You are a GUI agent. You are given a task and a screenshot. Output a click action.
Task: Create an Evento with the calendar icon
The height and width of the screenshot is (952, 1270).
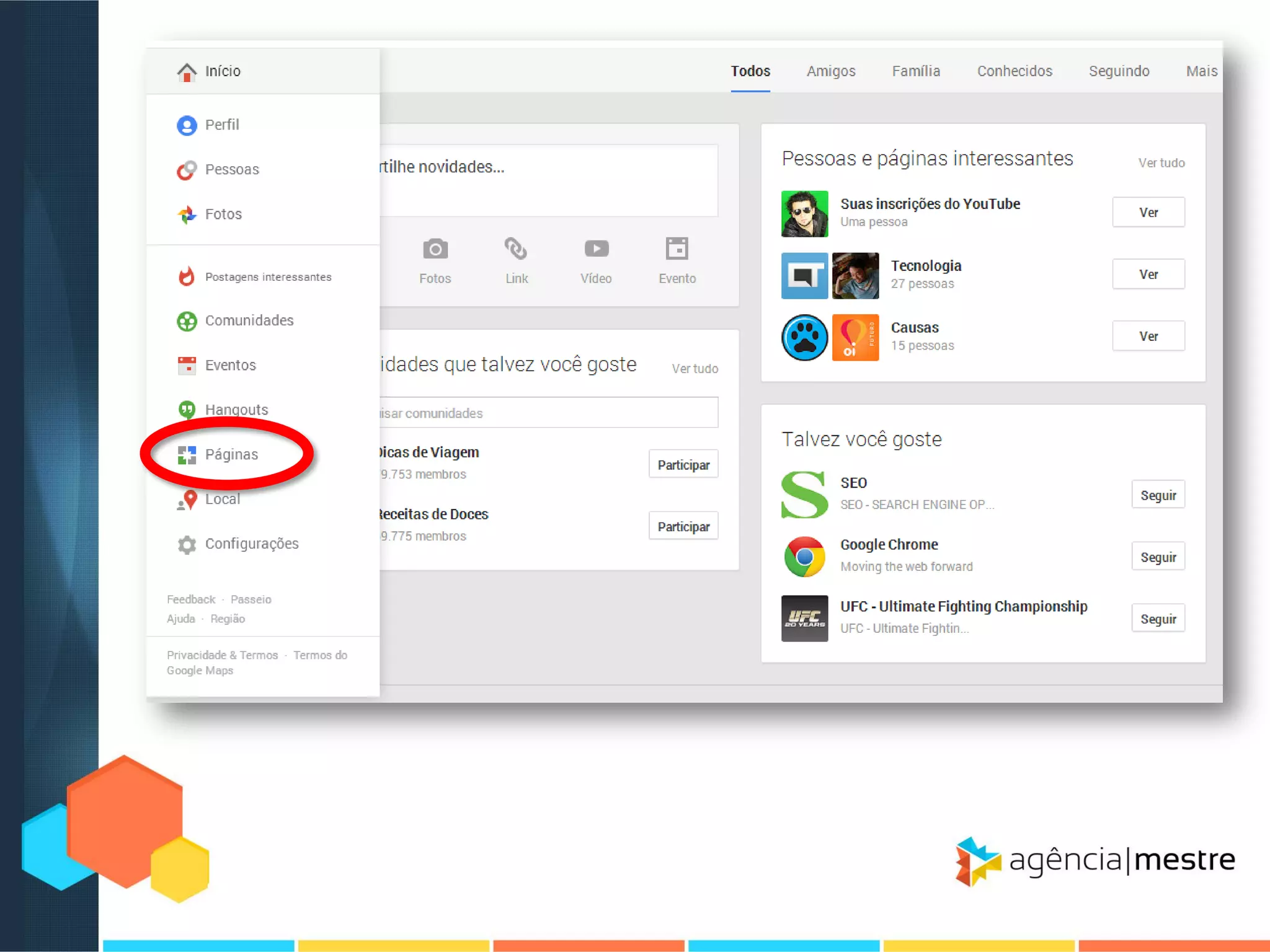tap(677, 249)
